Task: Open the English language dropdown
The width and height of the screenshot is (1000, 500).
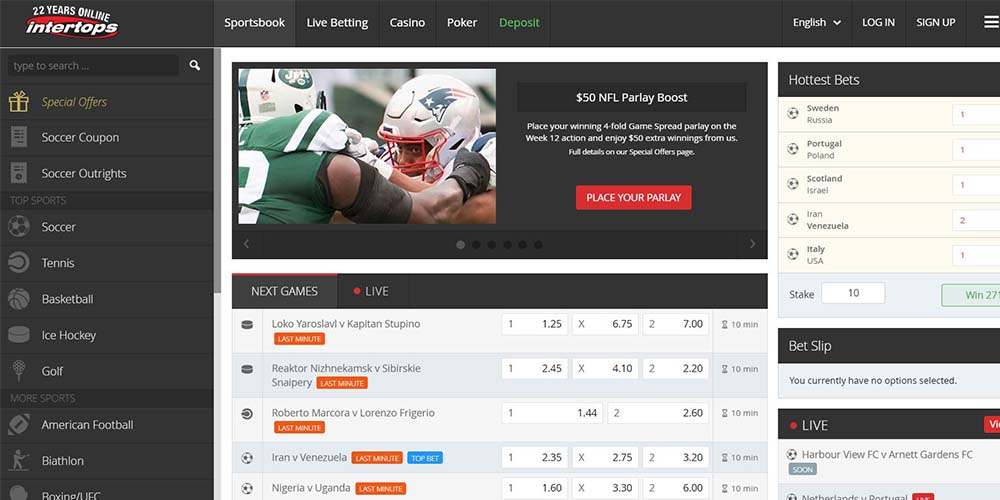Action: [x=816, y=22]
